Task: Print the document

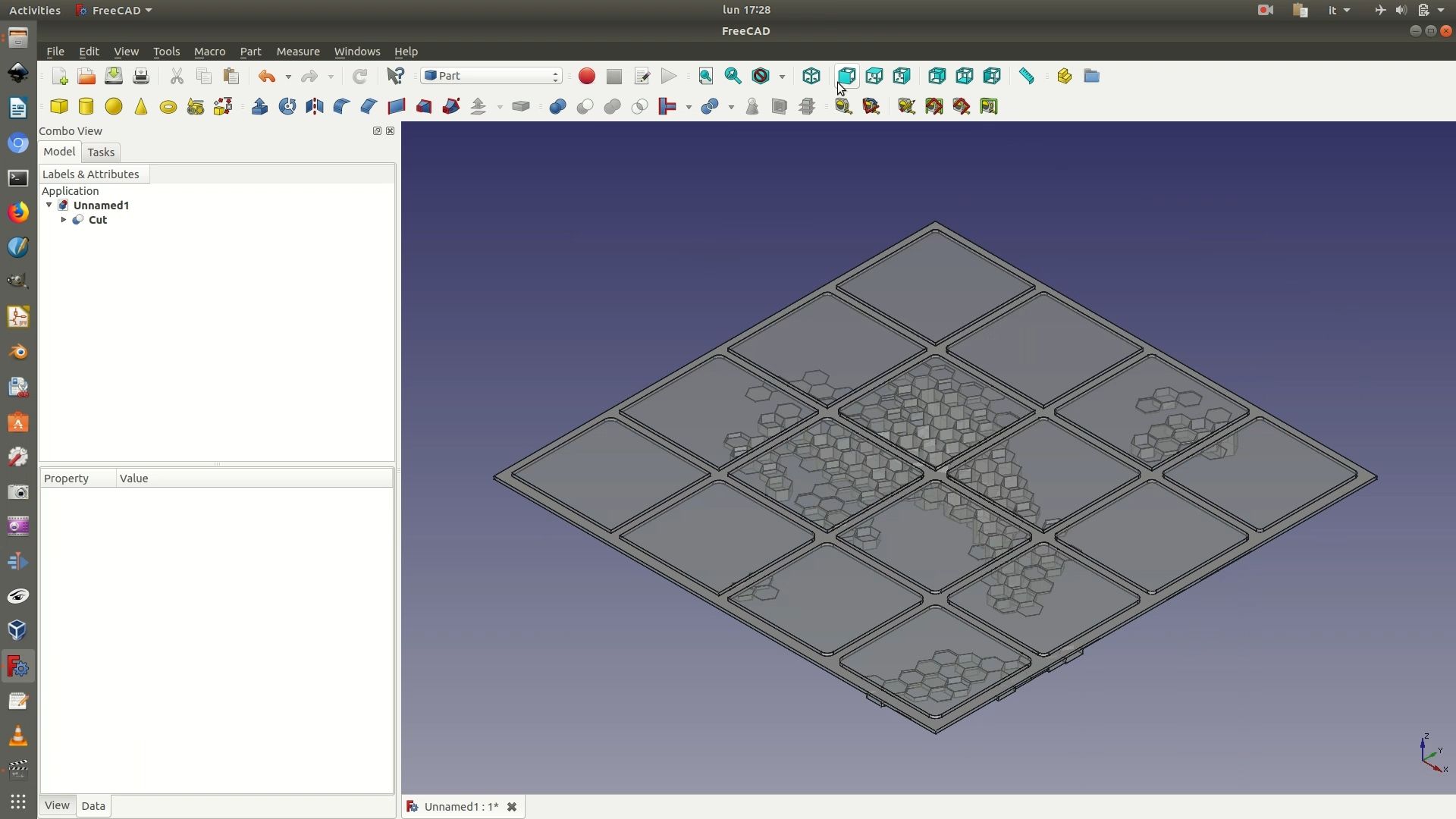Action: [141, 76]
